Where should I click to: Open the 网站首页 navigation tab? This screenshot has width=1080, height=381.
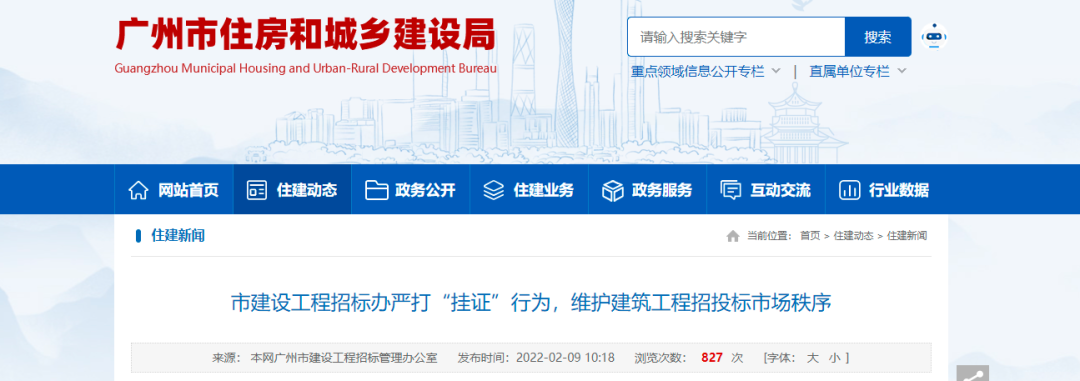point(174,189)
